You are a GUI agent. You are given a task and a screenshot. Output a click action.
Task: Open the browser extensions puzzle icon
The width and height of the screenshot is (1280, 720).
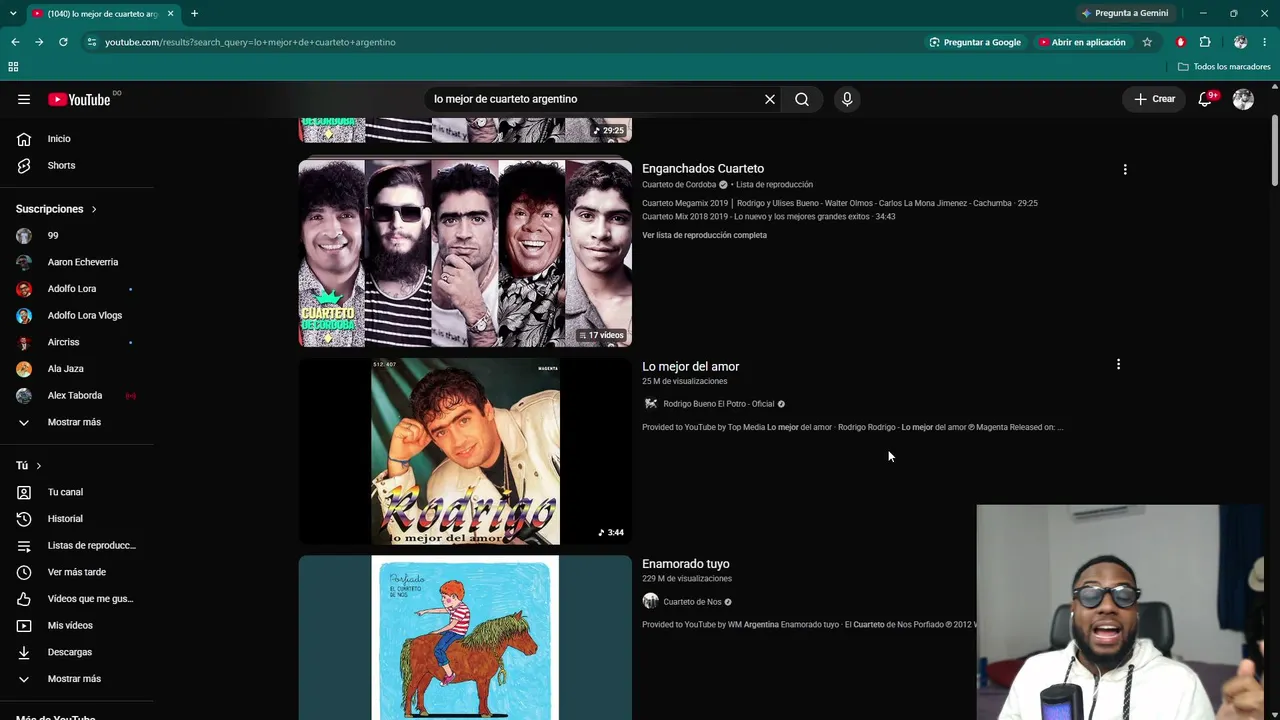tap(1205, 42)
